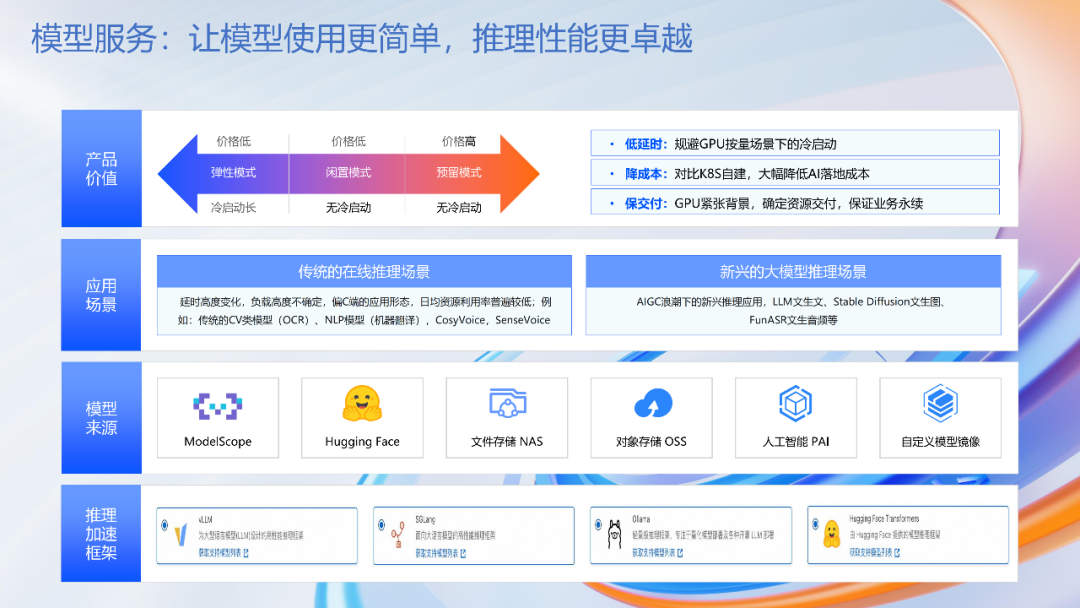Click the 传统的在线推理场景 header
Viewport: 1080px width, 608px height.
click(364, 272)
